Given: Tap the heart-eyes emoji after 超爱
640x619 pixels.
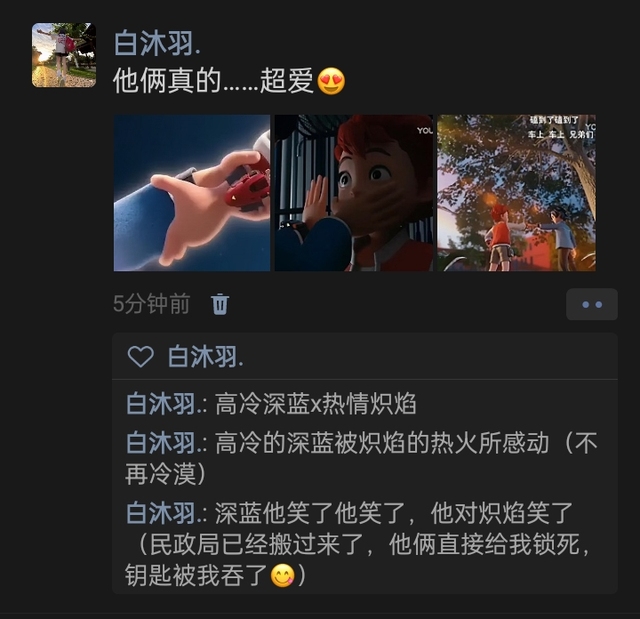Looking at the screenshot, I should point(331,81).
